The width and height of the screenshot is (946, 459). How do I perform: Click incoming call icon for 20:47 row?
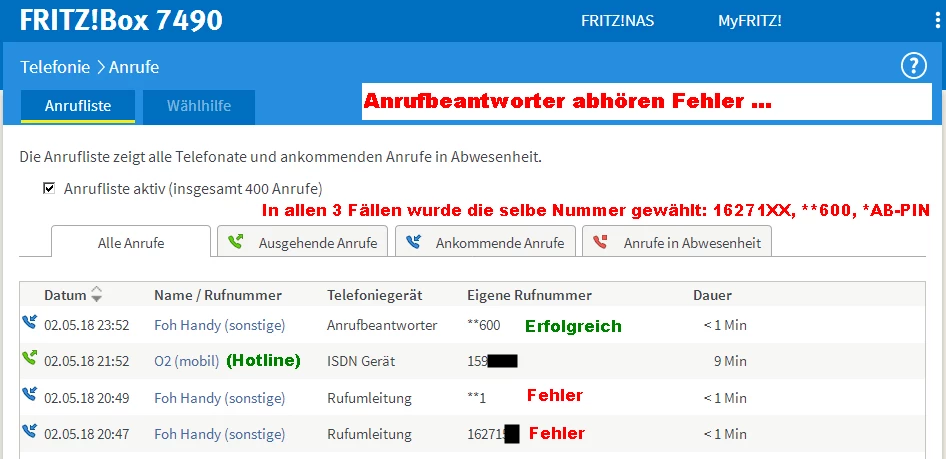pyautogui.click(x=29, y=431)
